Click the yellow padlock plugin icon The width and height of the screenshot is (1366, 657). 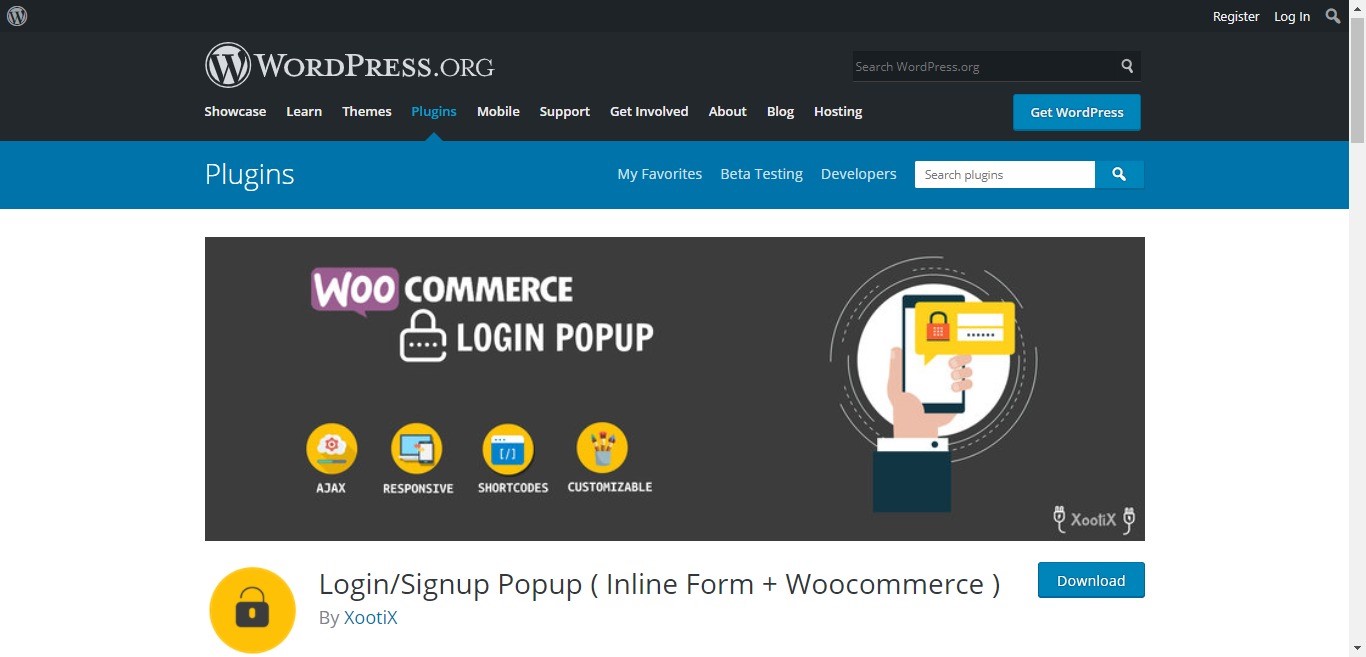point(252,610)
